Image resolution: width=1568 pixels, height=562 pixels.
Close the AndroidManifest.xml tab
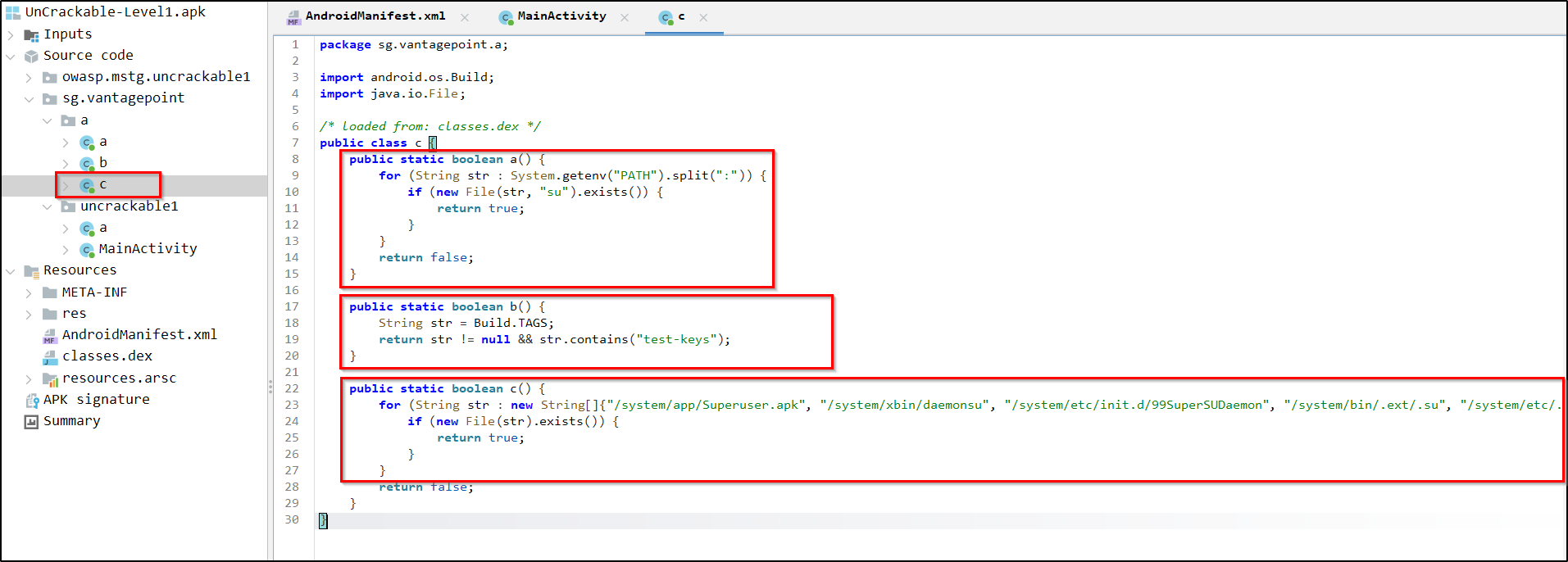point(465,17)
